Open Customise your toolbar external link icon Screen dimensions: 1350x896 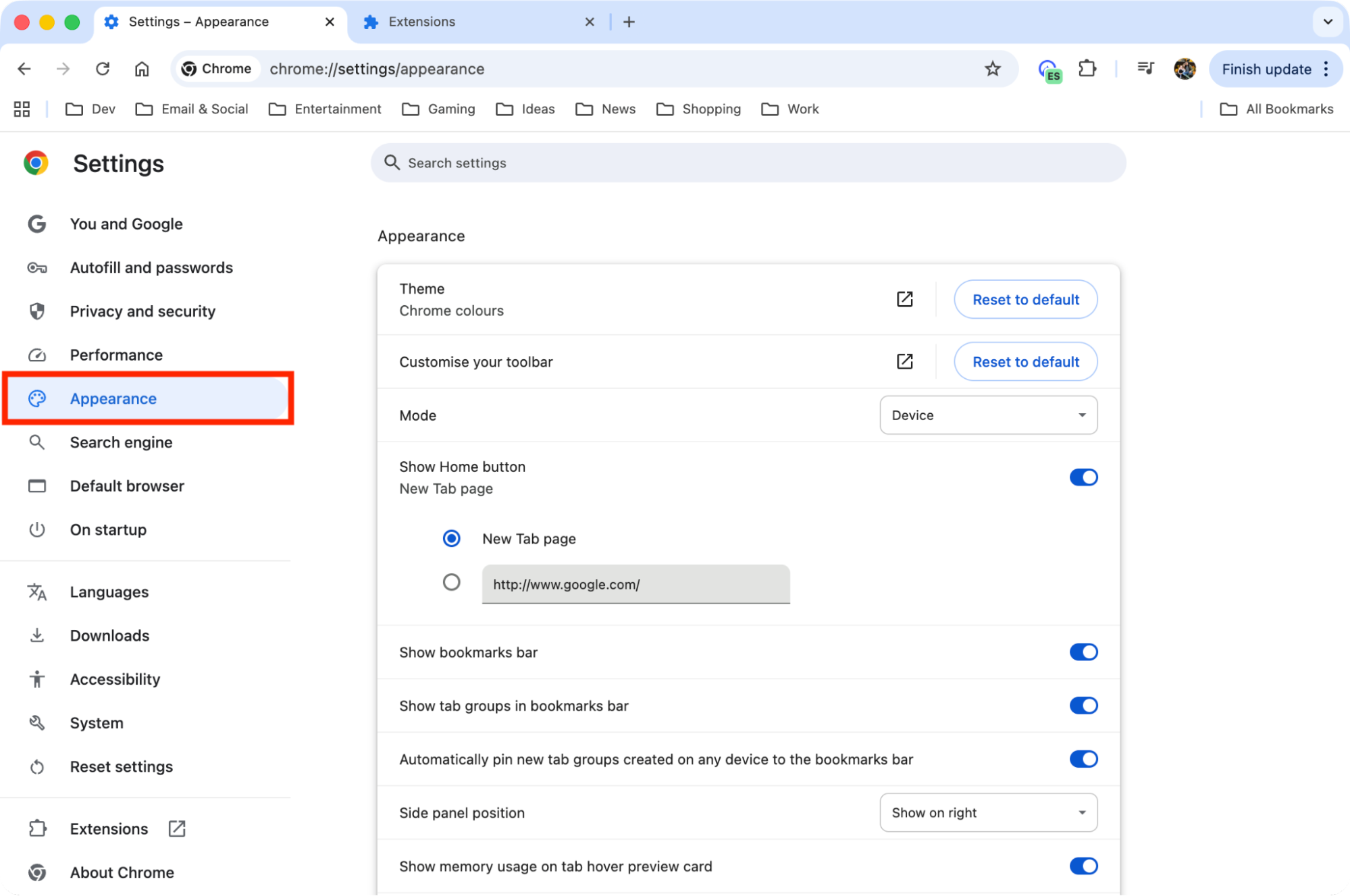click(904, 361)
